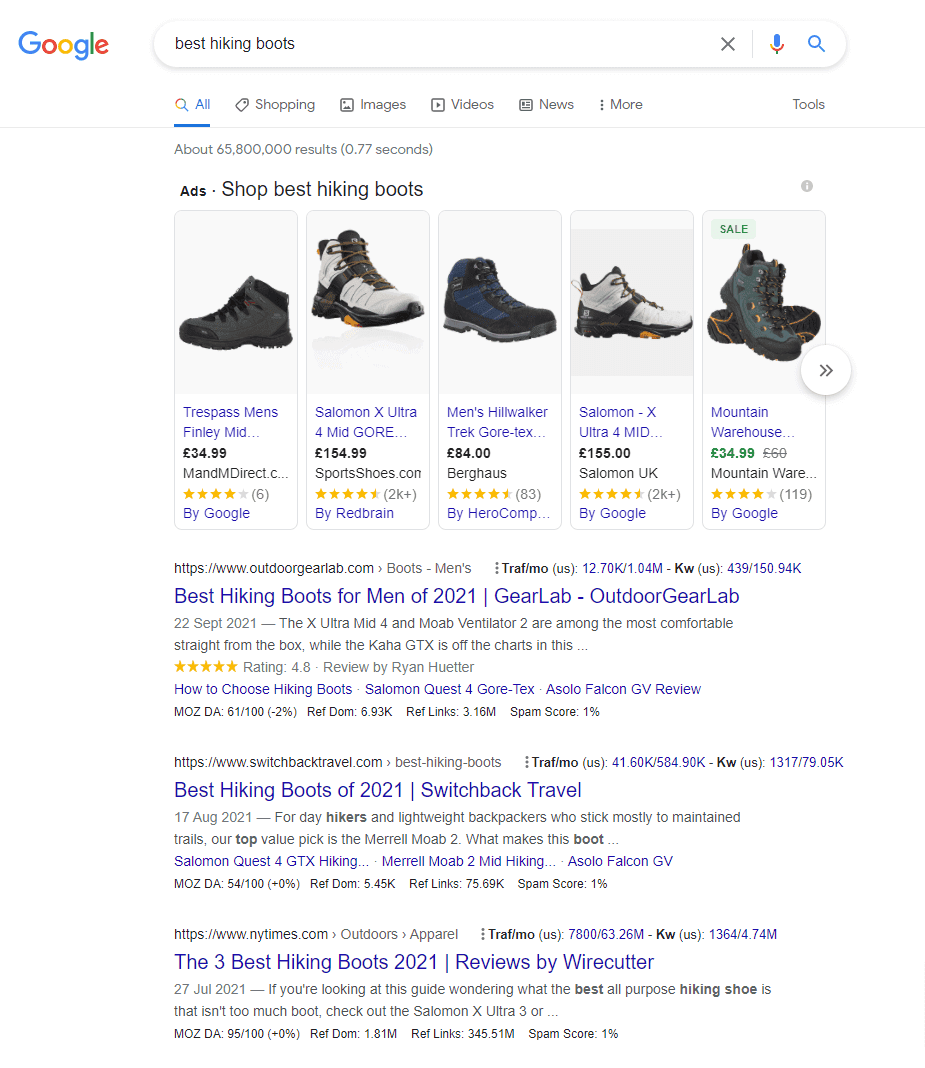Image resolution: width=925 pixels, height=1068 pixels.
Task: Click the nytimes traffic value 7800/63.26M
Action: tap(606, 935)
